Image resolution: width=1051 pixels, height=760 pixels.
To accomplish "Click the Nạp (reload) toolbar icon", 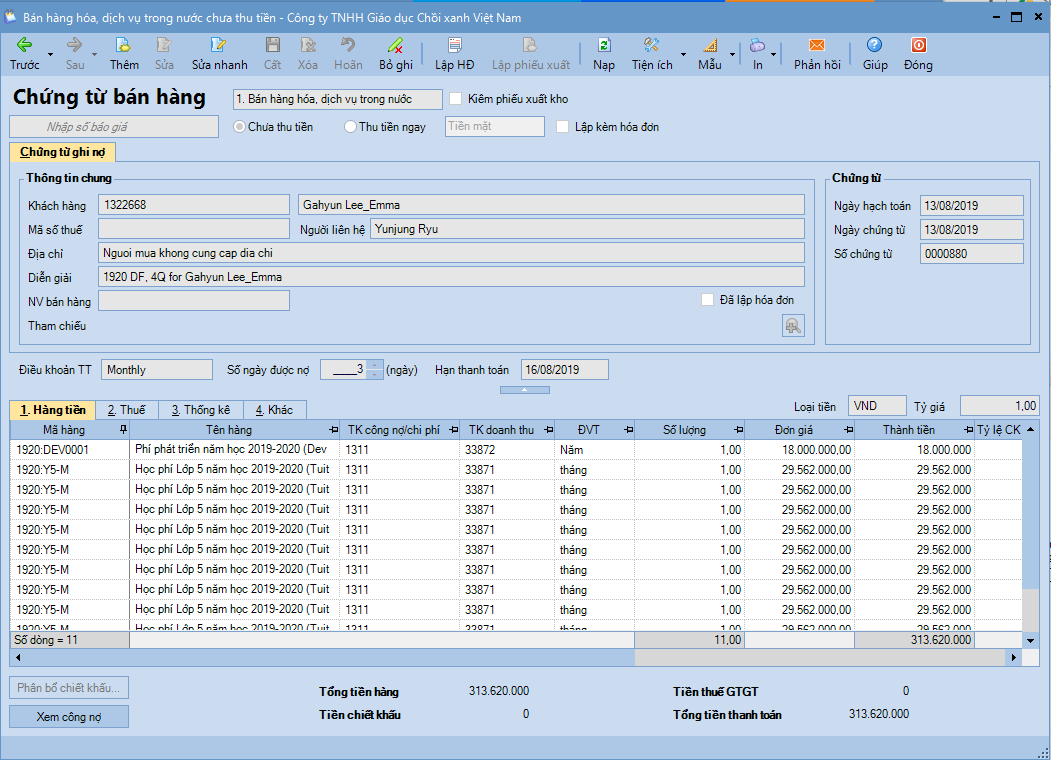I will [604, 45].
